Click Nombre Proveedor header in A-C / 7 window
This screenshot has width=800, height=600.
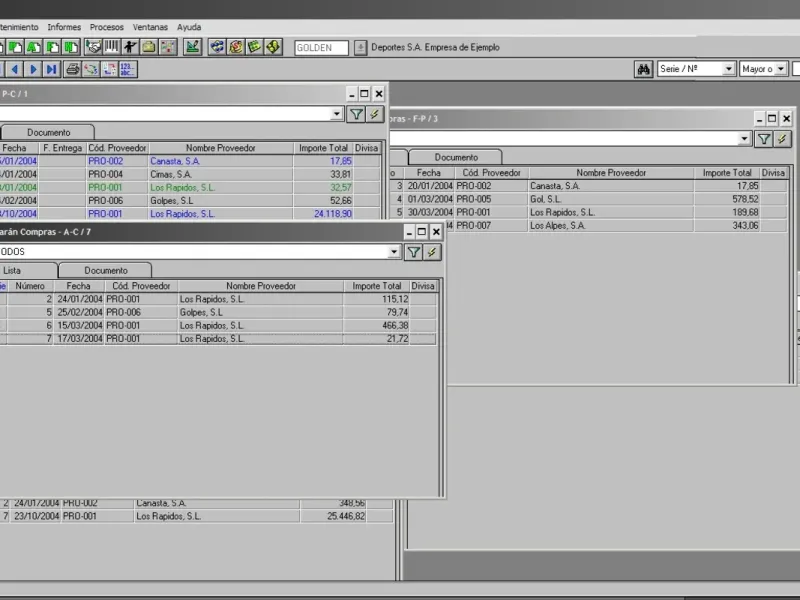(261, 286)
